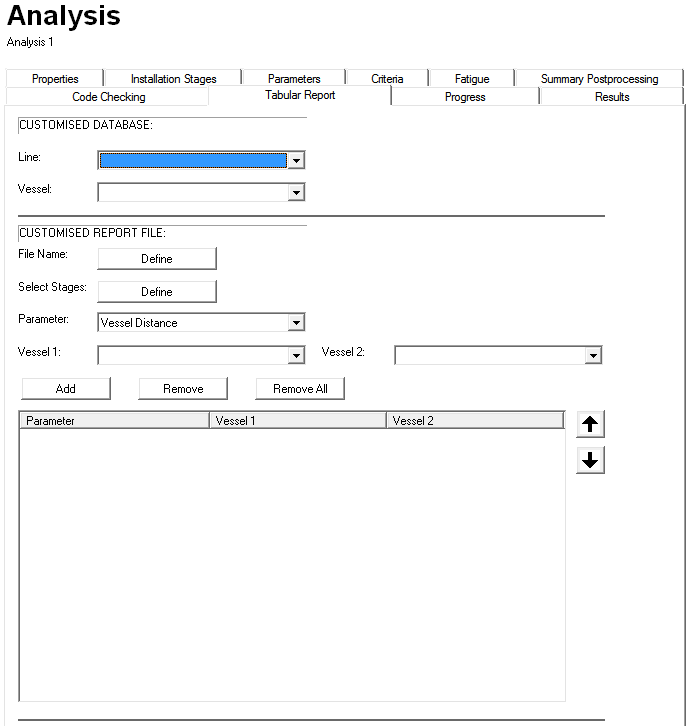Open the Parameter dropdown showing Vessel Distance
This screenshot has width=691, height=726.
pos(296,323)
